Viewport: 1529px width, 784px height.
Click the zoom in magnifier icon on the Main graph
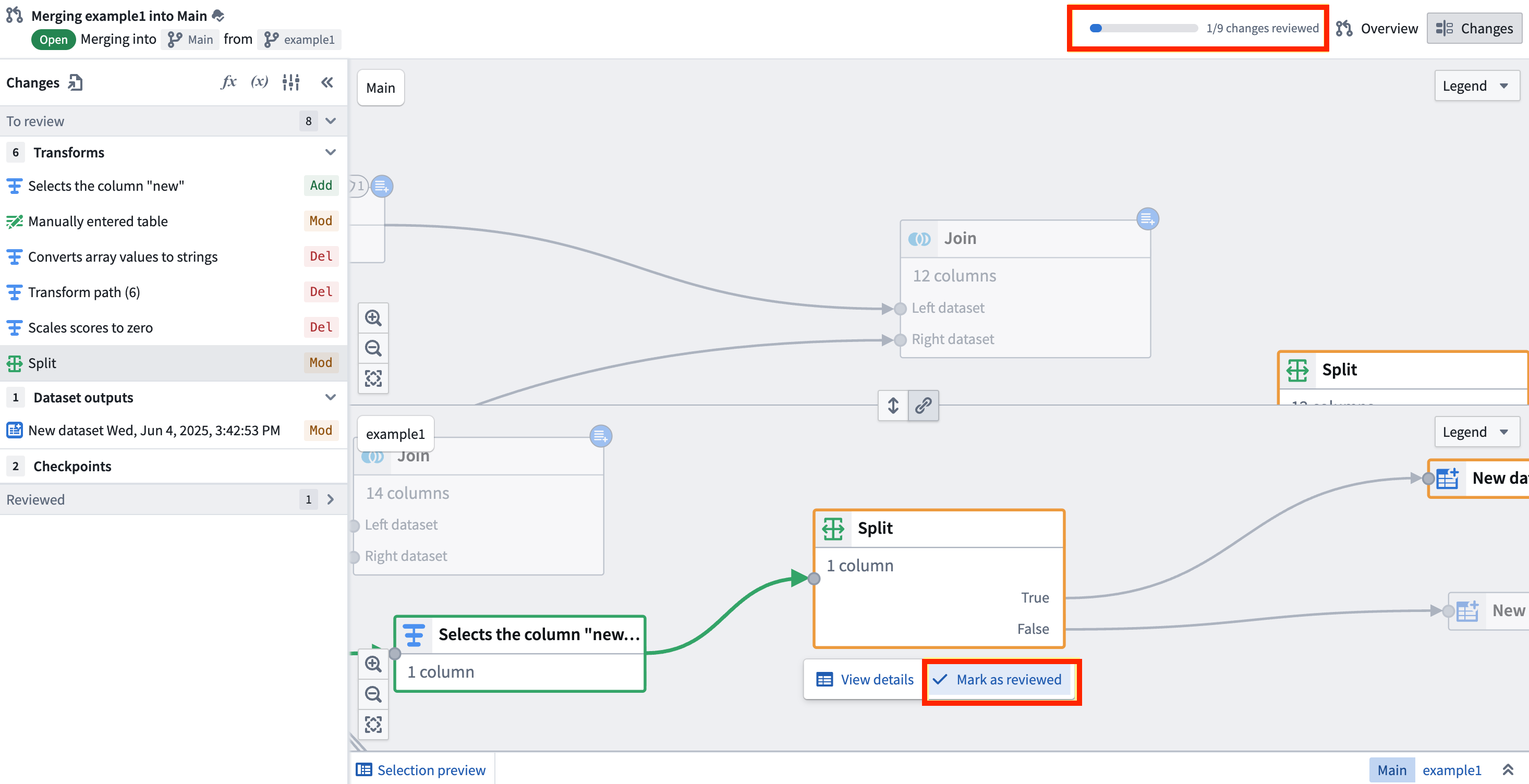tap(373, 317)
